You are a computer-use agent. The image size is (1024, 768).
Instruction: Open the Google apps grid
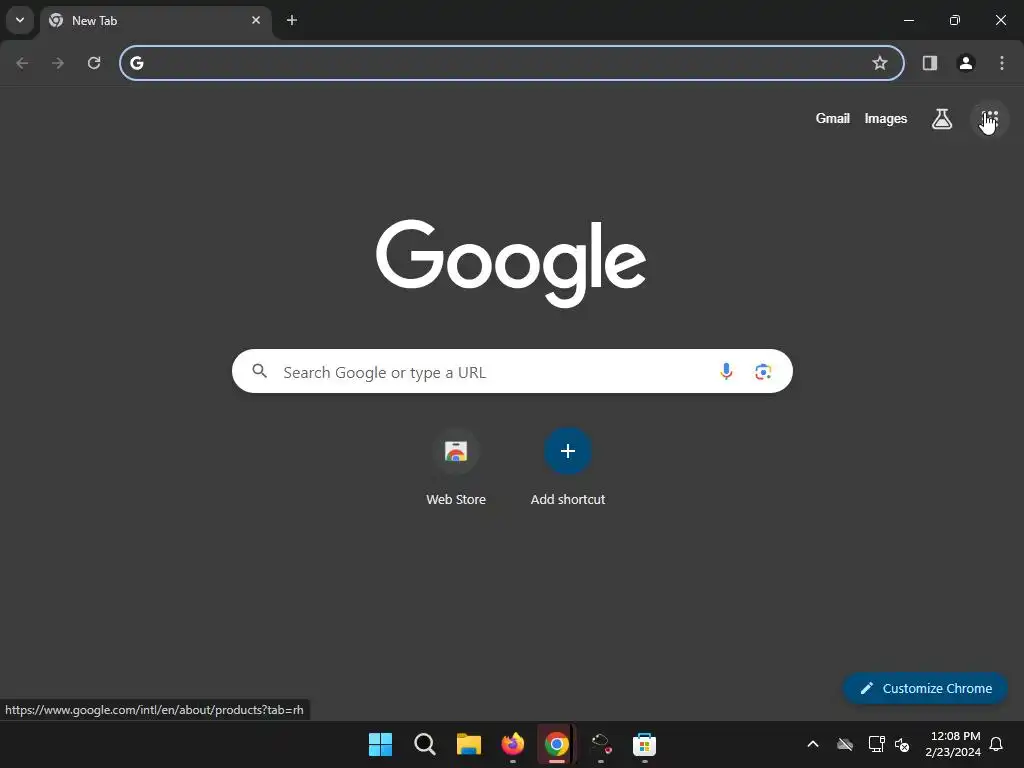[x=990, y=119]
